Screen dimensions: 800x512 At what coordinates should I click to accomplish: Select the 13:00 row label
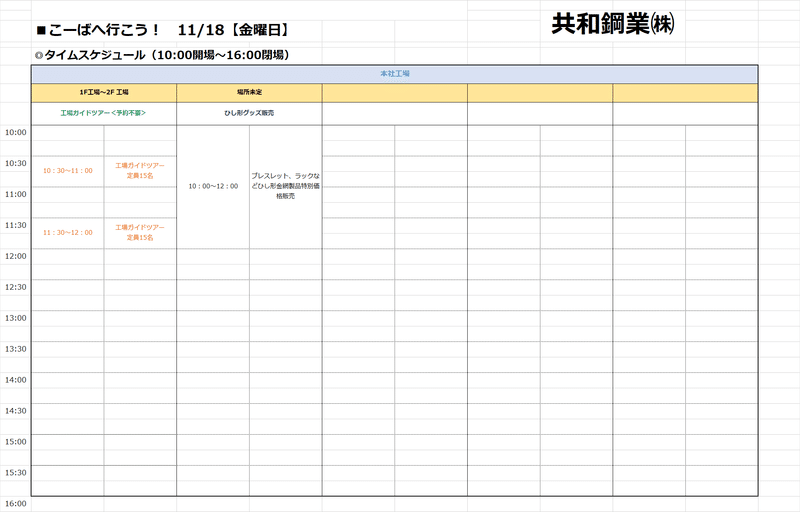(16, 318)
